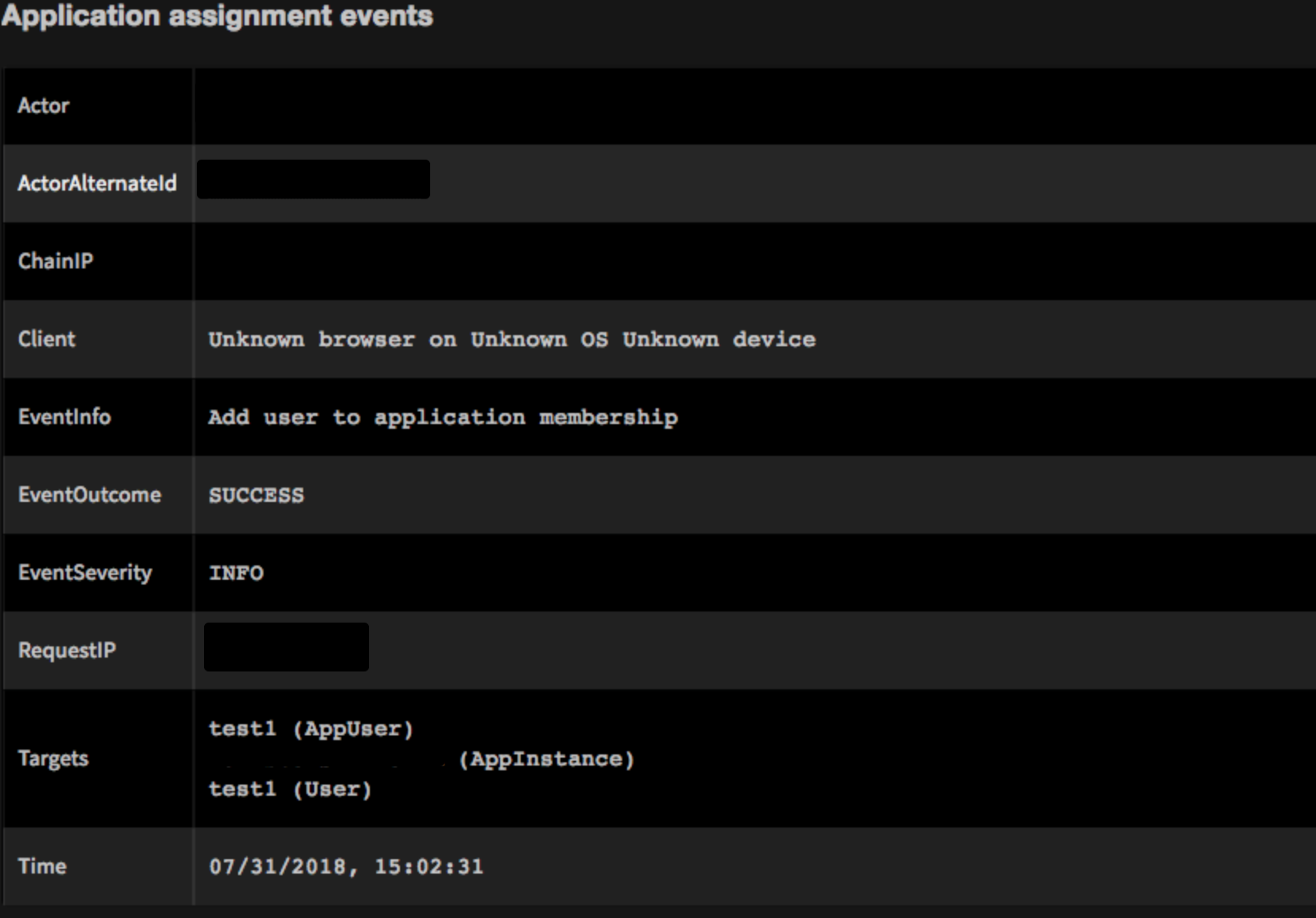Click the "test1 (AppUser)" target entry
Image resolution: width=1316 pixels, height=918 pixels.
tap(310, 729)
